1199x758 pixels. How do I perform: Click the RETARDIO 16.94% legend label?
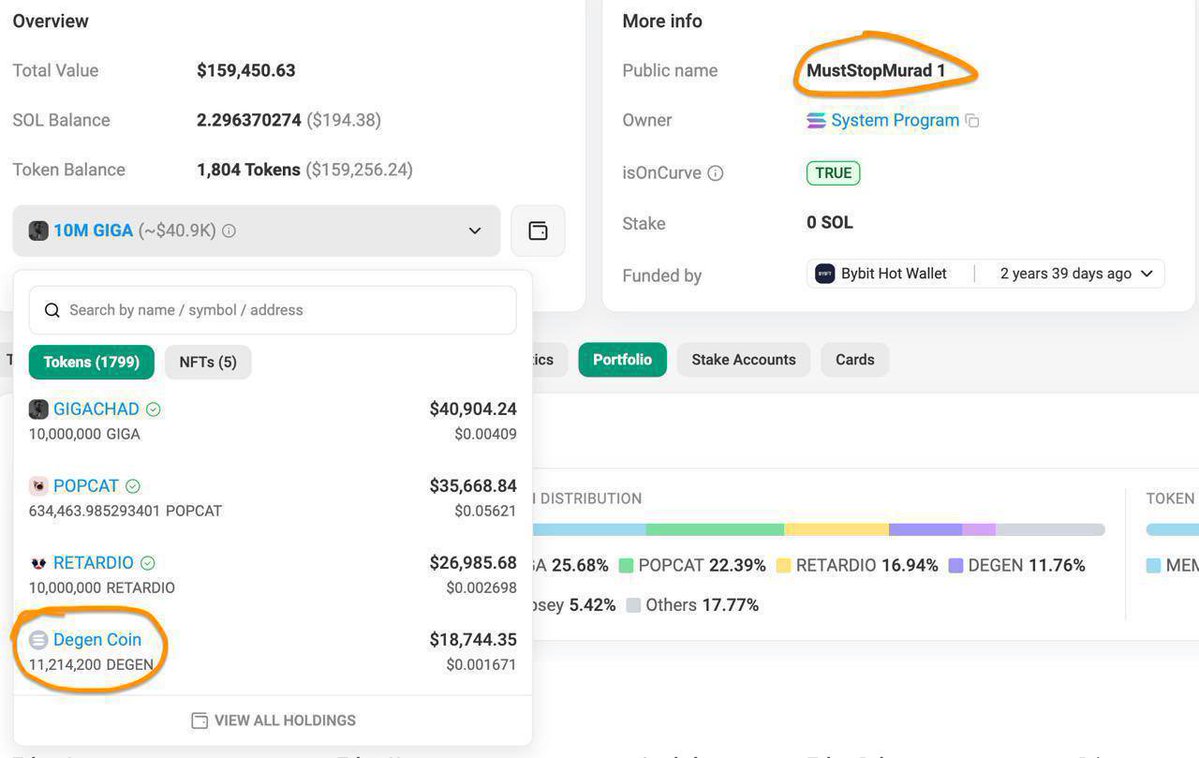(x=866, y=566)
